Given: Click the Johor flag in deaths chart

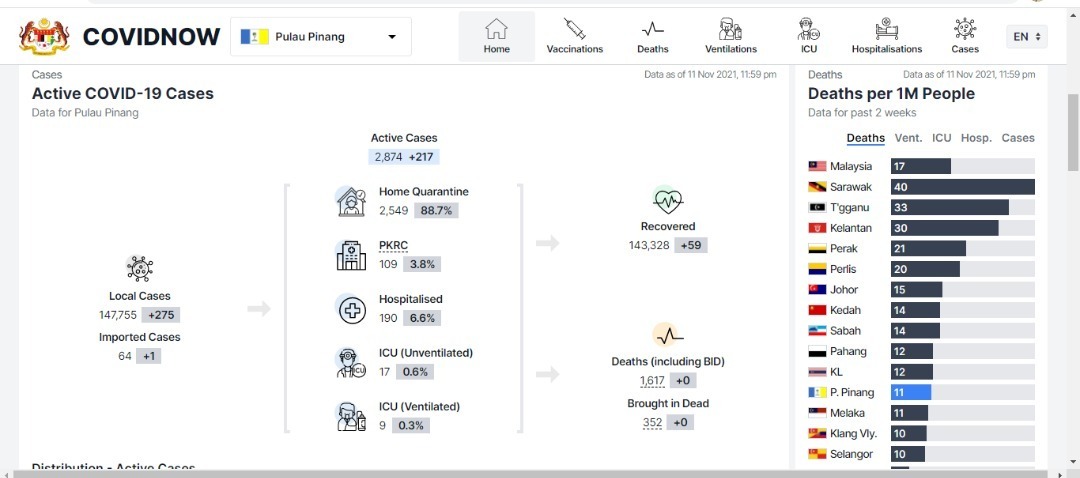Looking at the screenshot, I should pos(817,289).
